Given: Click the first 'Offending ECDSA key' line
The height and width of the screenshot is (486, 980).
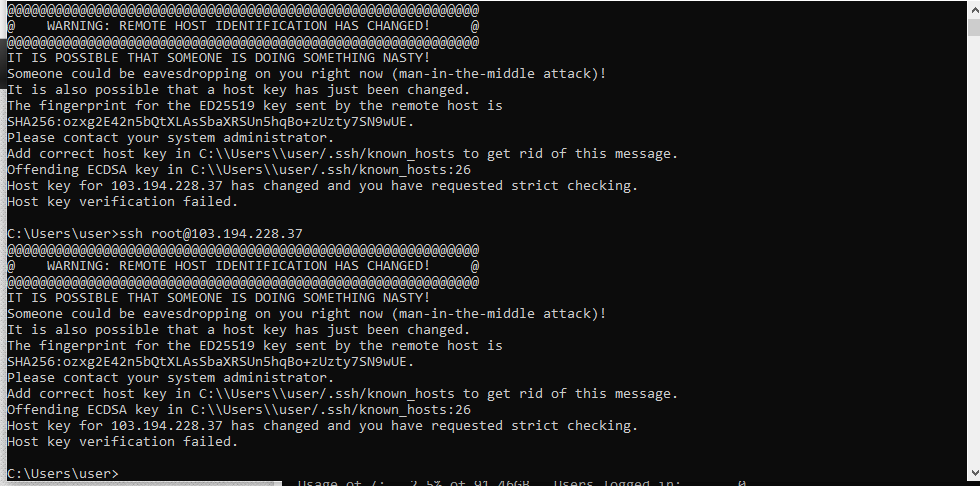Looking at the screenshot, I should pos(239,170).
